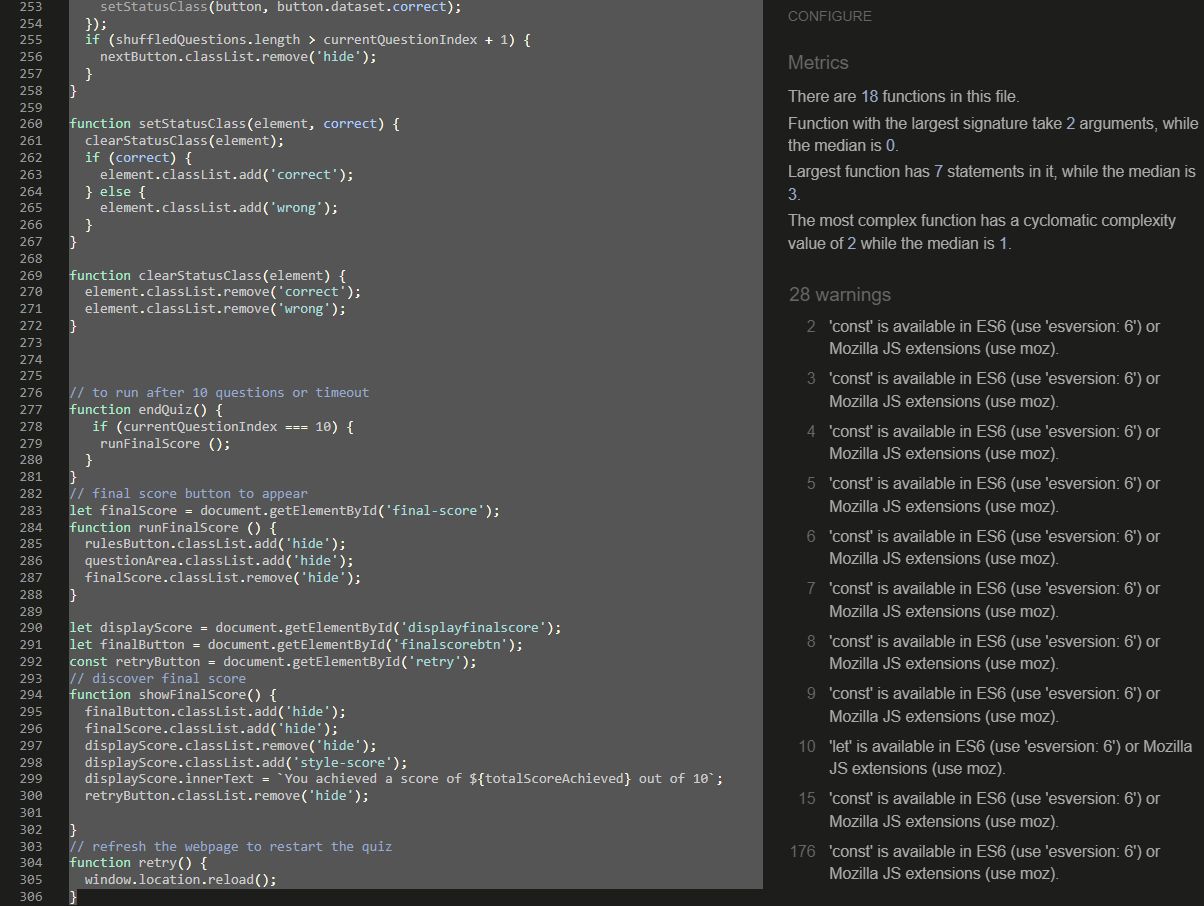Viewport: 1204px width, 906px height.
Task: Click the 'function showFinalScore()' line
Action: pos(173,694)
